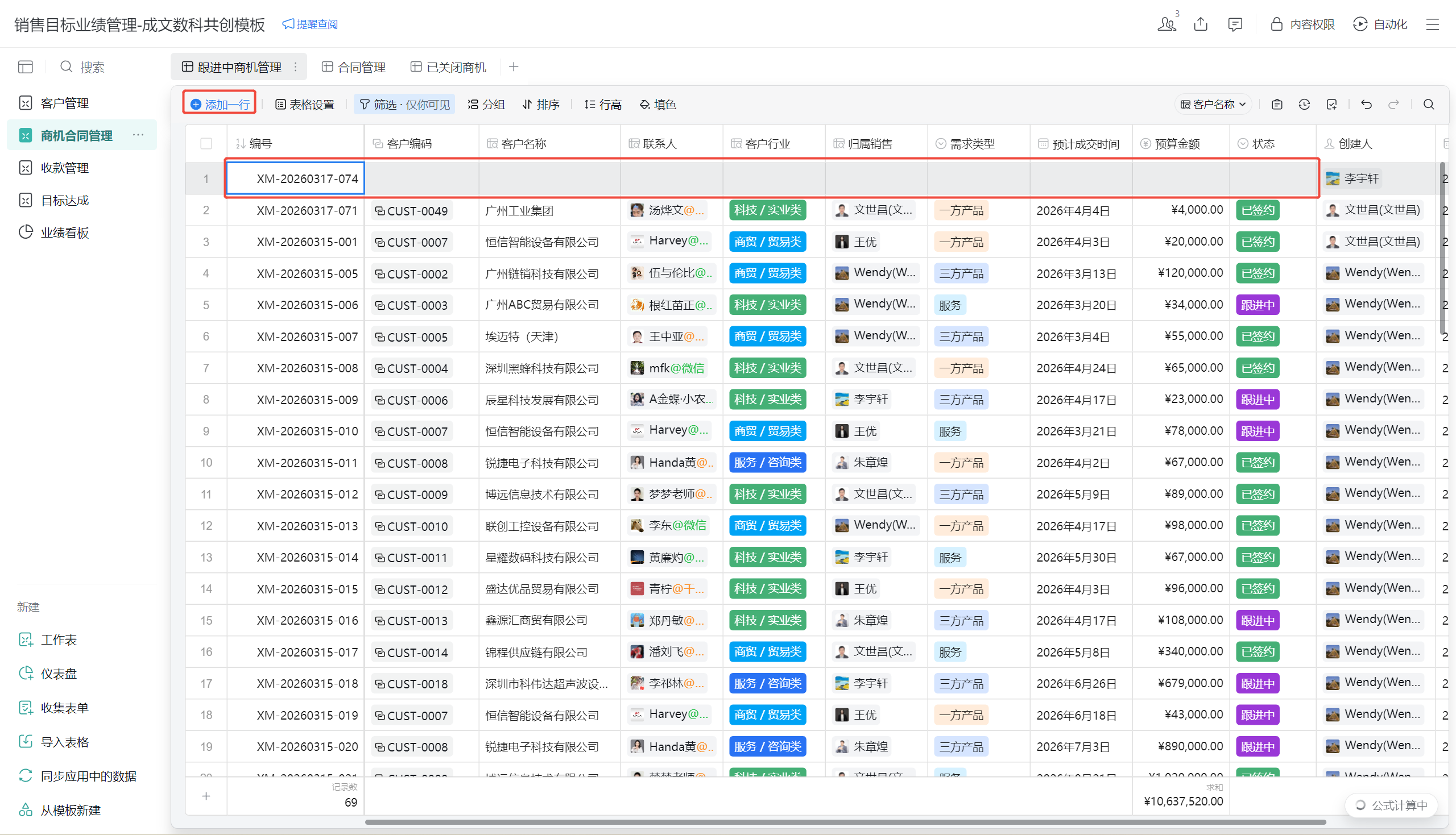Open the comments icon in header
The image size is (1456, 835).
[1235, 24]
